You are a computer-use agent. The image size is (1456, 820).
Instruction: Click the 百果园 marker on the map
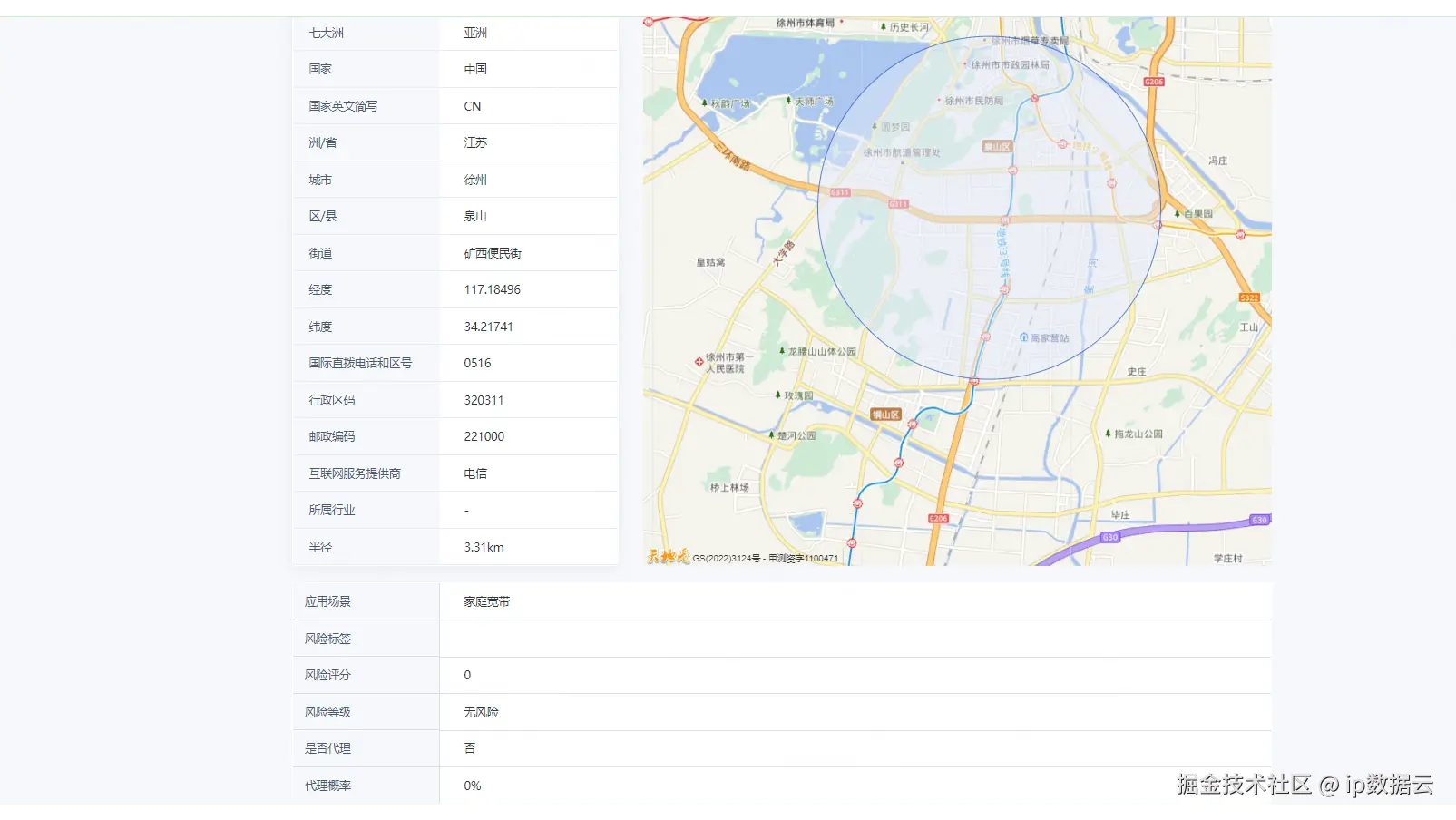click(x=1177, y=213)
